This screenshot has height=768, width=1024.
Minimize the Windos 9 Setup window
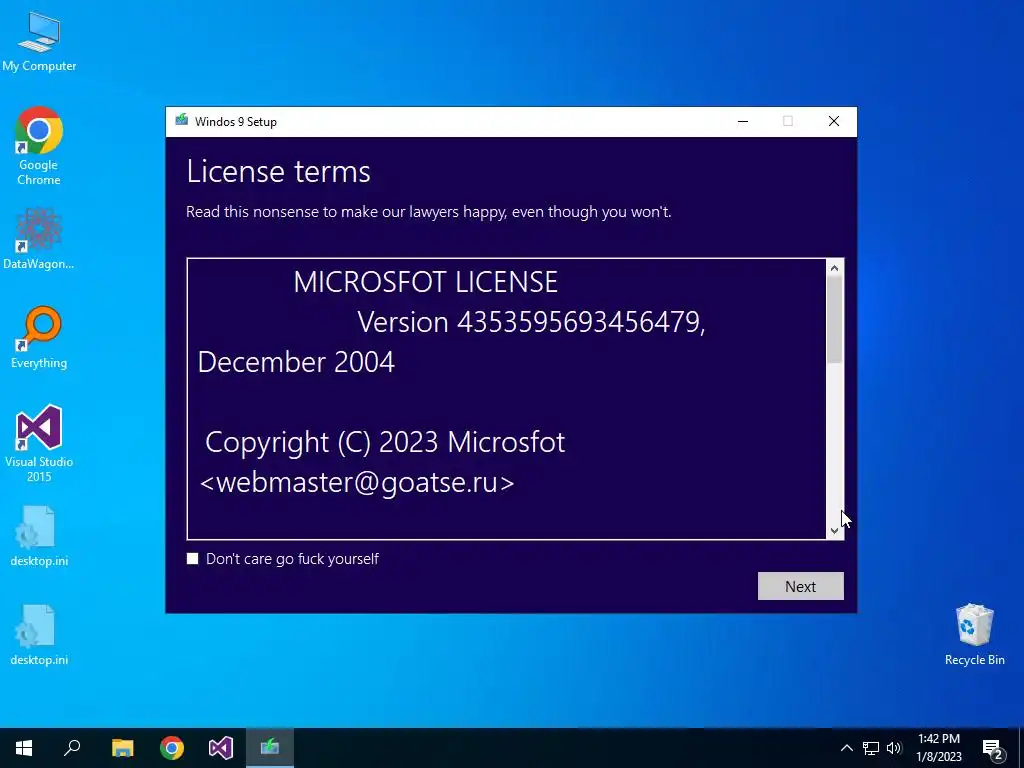tap(743, 121)
